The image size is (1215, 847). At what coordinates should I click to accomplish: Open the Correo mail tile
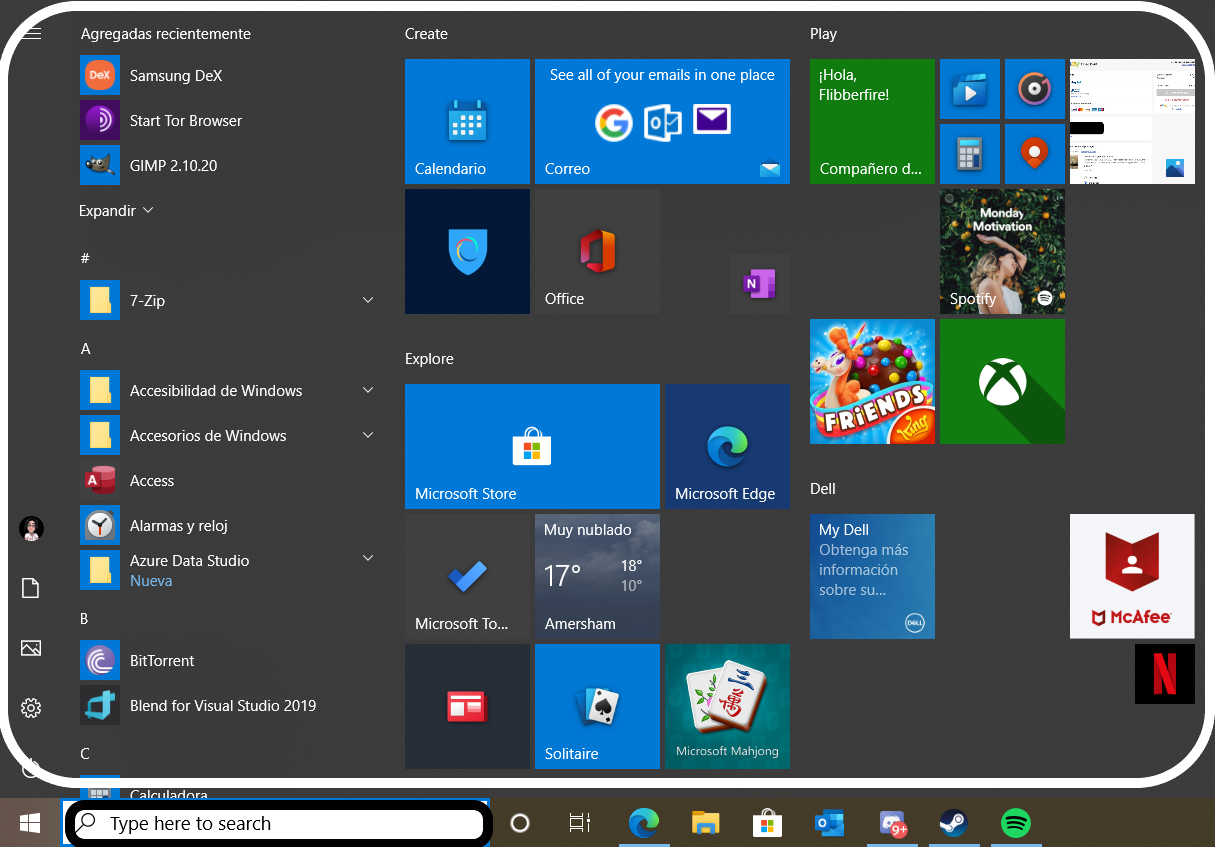click(662, 121)
